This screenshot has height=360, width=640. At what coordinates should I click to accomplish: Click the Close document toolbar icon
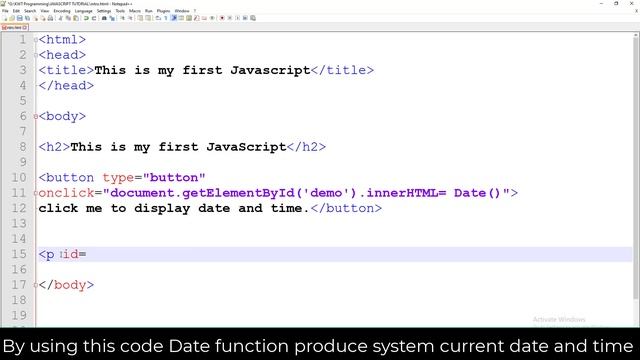pos(36,18)
